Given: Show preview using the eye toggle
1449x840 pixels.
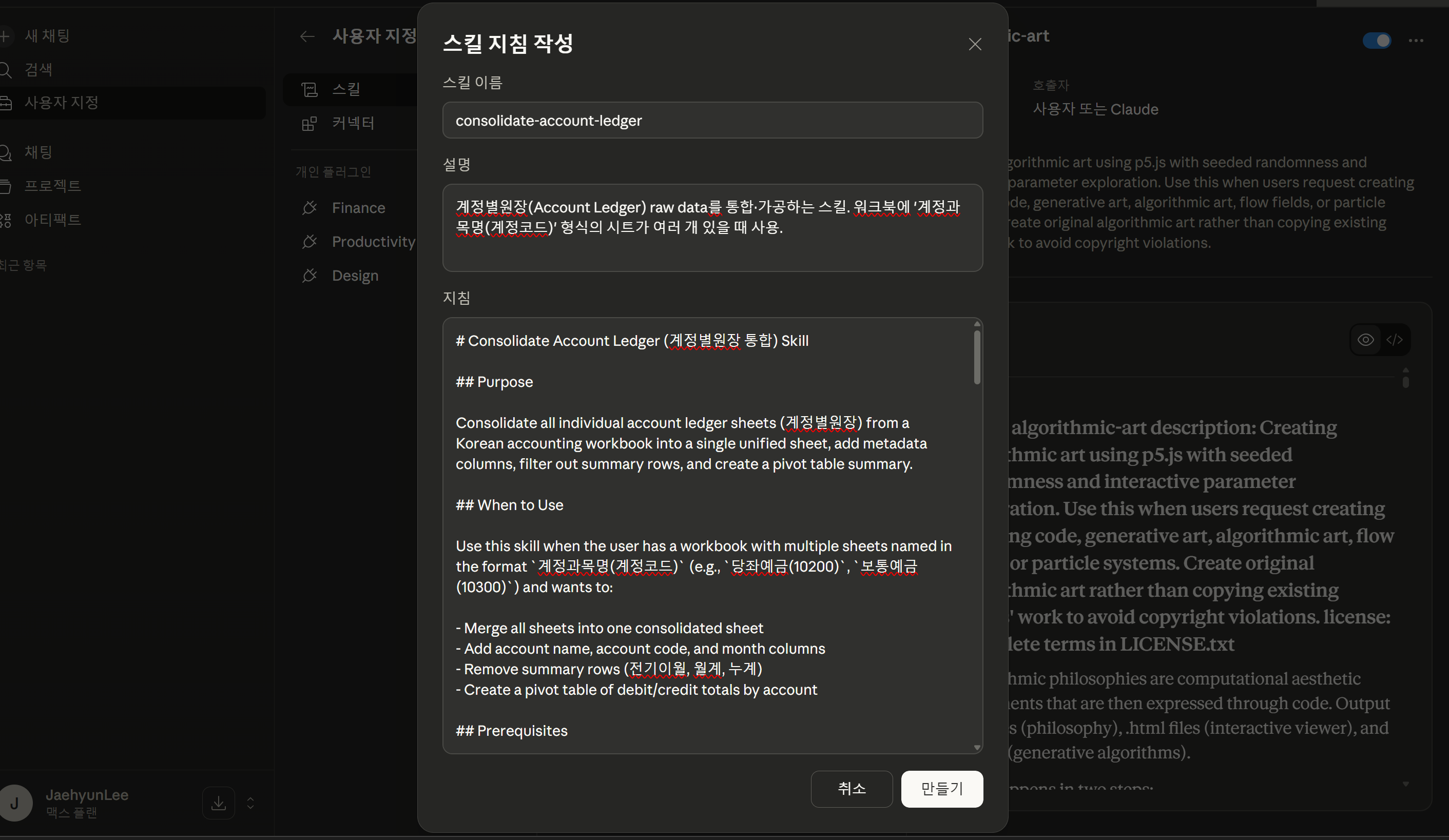Looking at the screenshot, I should [1366, 340].
